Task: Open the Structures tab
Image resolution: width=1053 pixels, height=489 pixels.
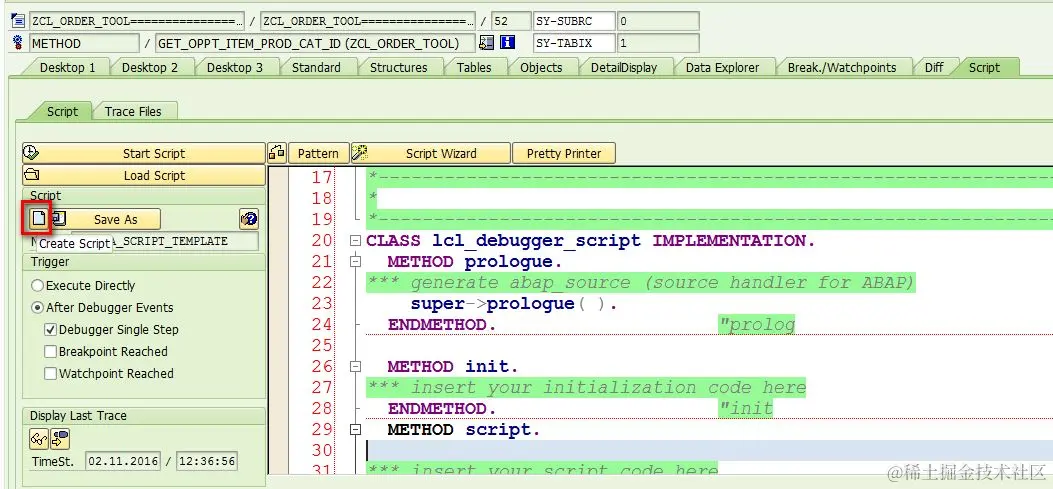Action: pos(398,67)
